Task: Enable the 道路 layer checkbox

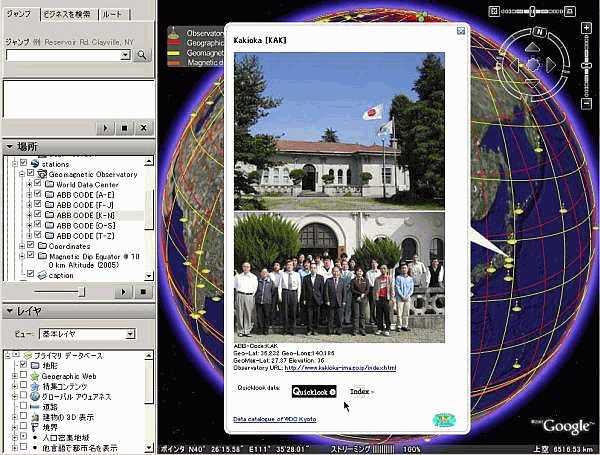Action: (23, 406)
